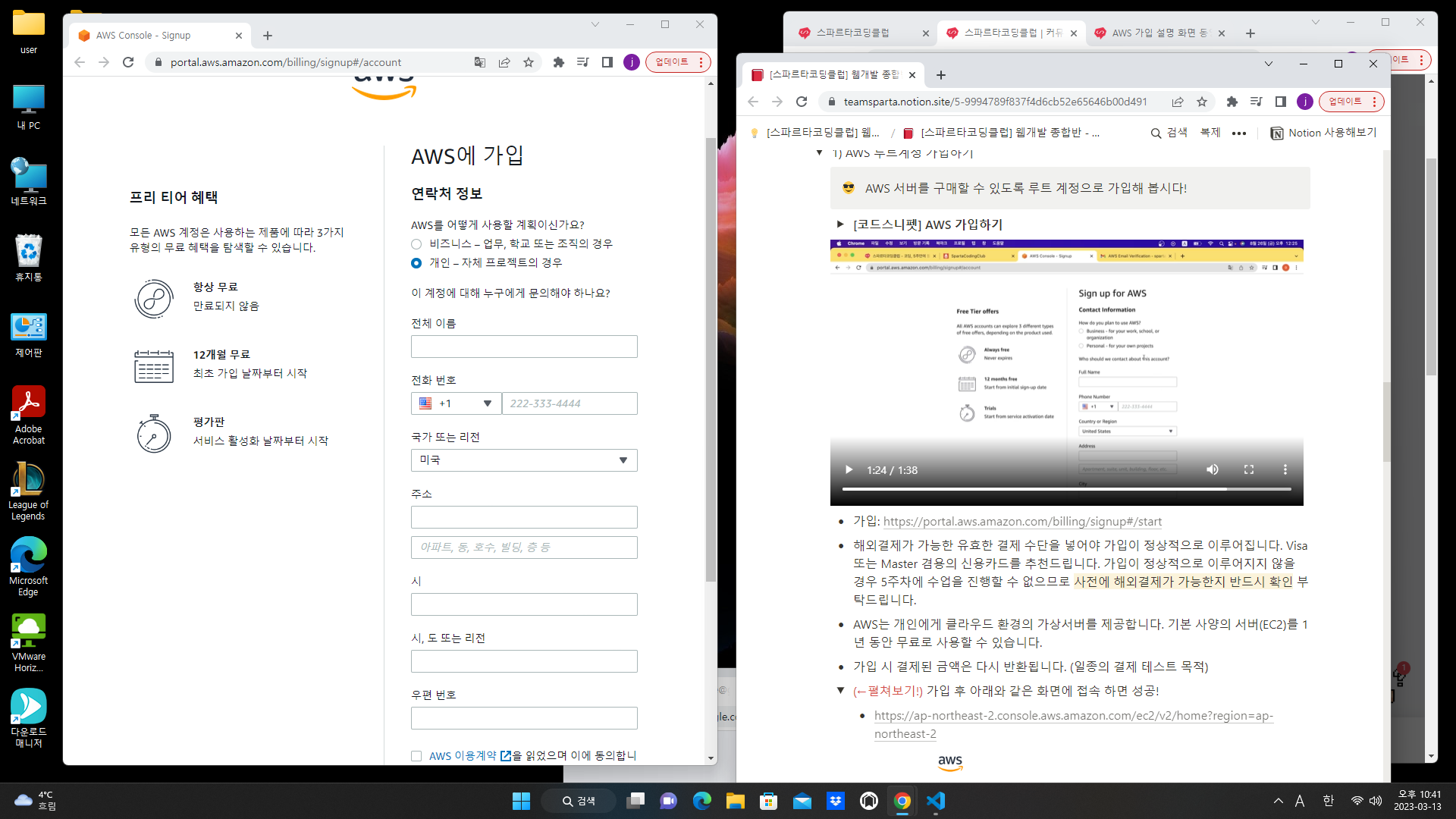Open the phone country code dropdown

click(456, 403)
